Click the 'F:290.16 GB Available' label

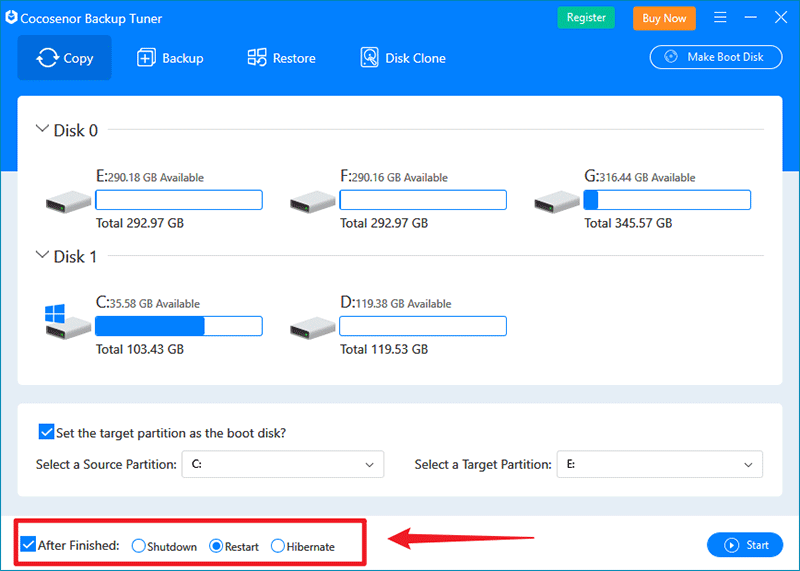pyautogui.click(x=394, y=177)
